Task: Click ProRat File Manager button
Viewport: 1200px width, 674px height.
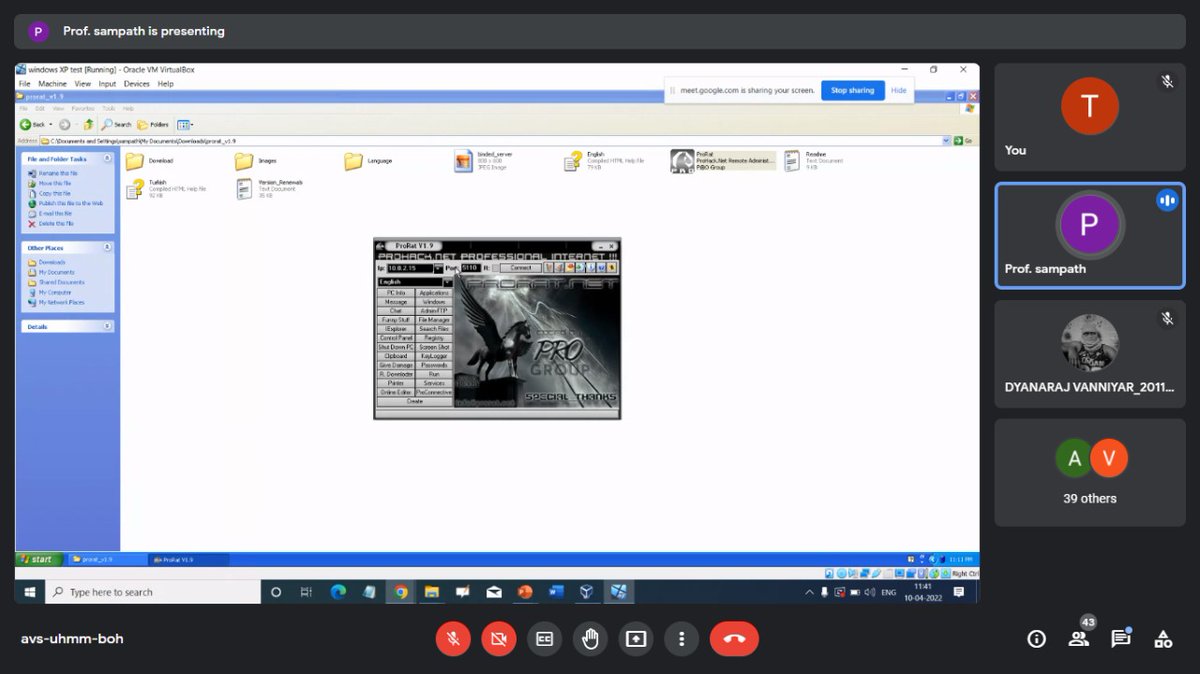Action: [x=434, y=320]
